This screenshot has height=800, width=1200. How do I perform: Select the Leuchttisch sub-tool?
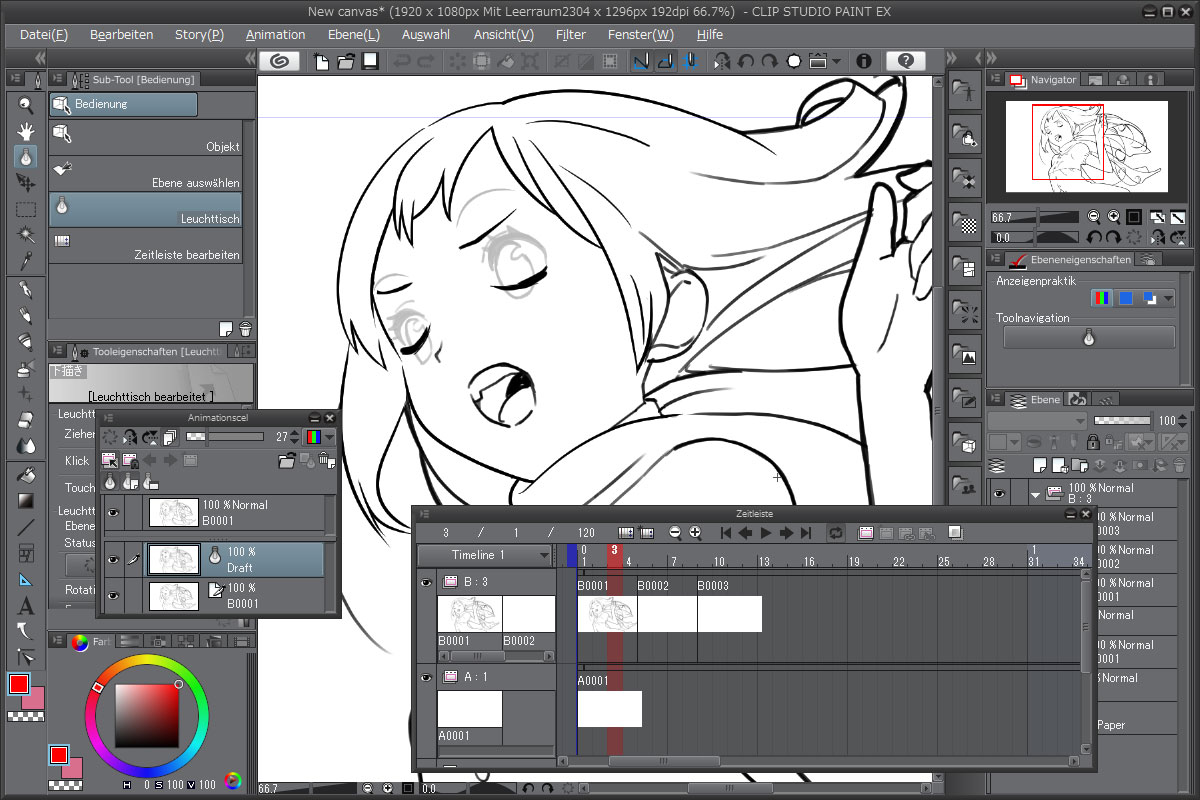coord(148,208)
